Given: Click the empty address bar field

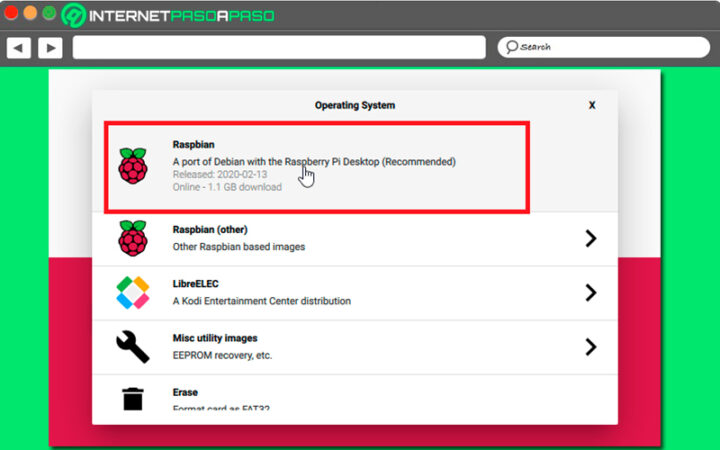Looking at the screenshot, I should (278, 47).
